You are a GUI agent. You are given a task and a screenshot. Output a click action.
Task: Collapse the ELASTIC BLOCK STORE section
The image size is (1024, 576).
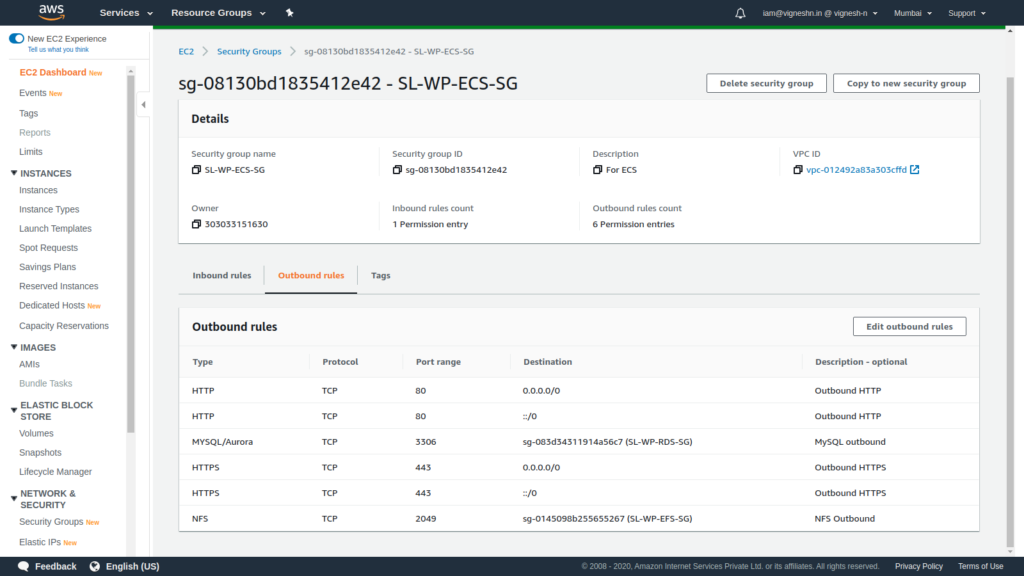click(14, 411)
